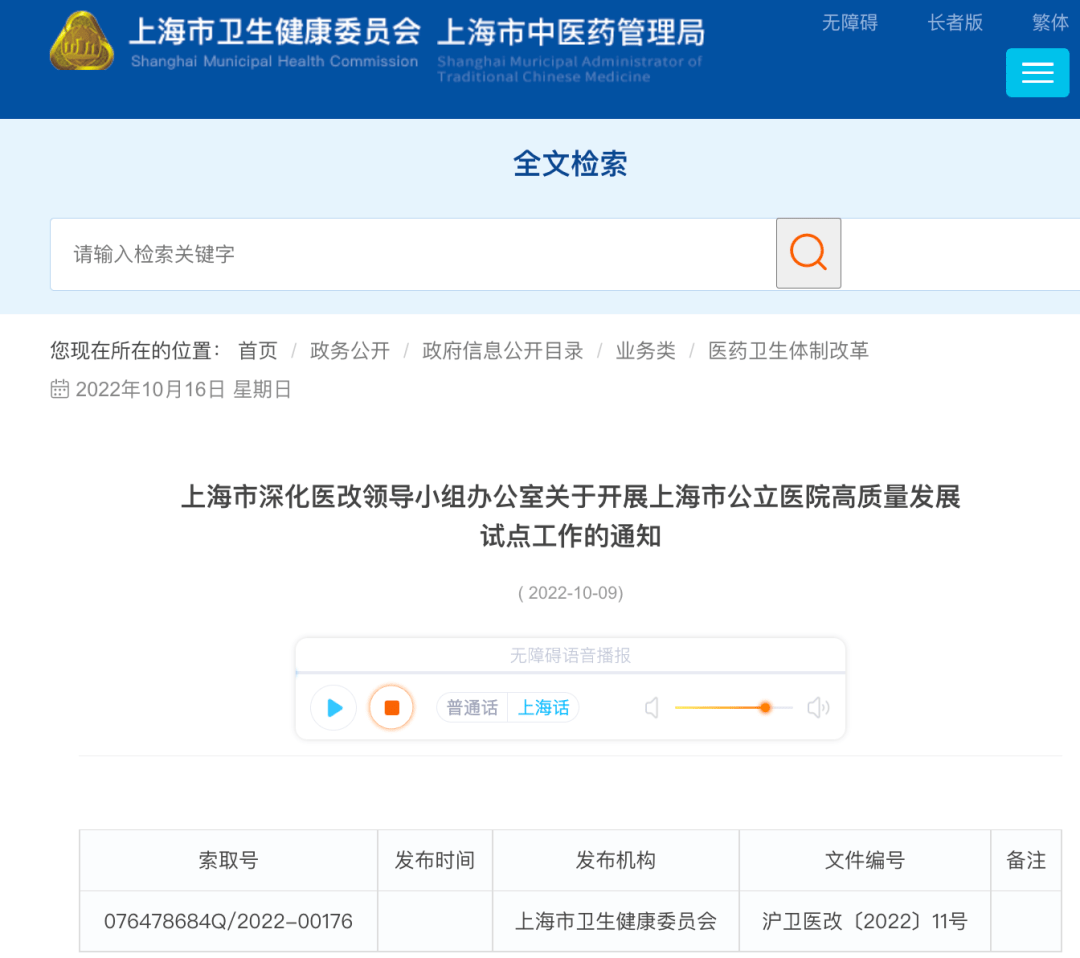The image size is (1080, 958).
Task: Click the 索取号 table header
Action: (228, 860)
